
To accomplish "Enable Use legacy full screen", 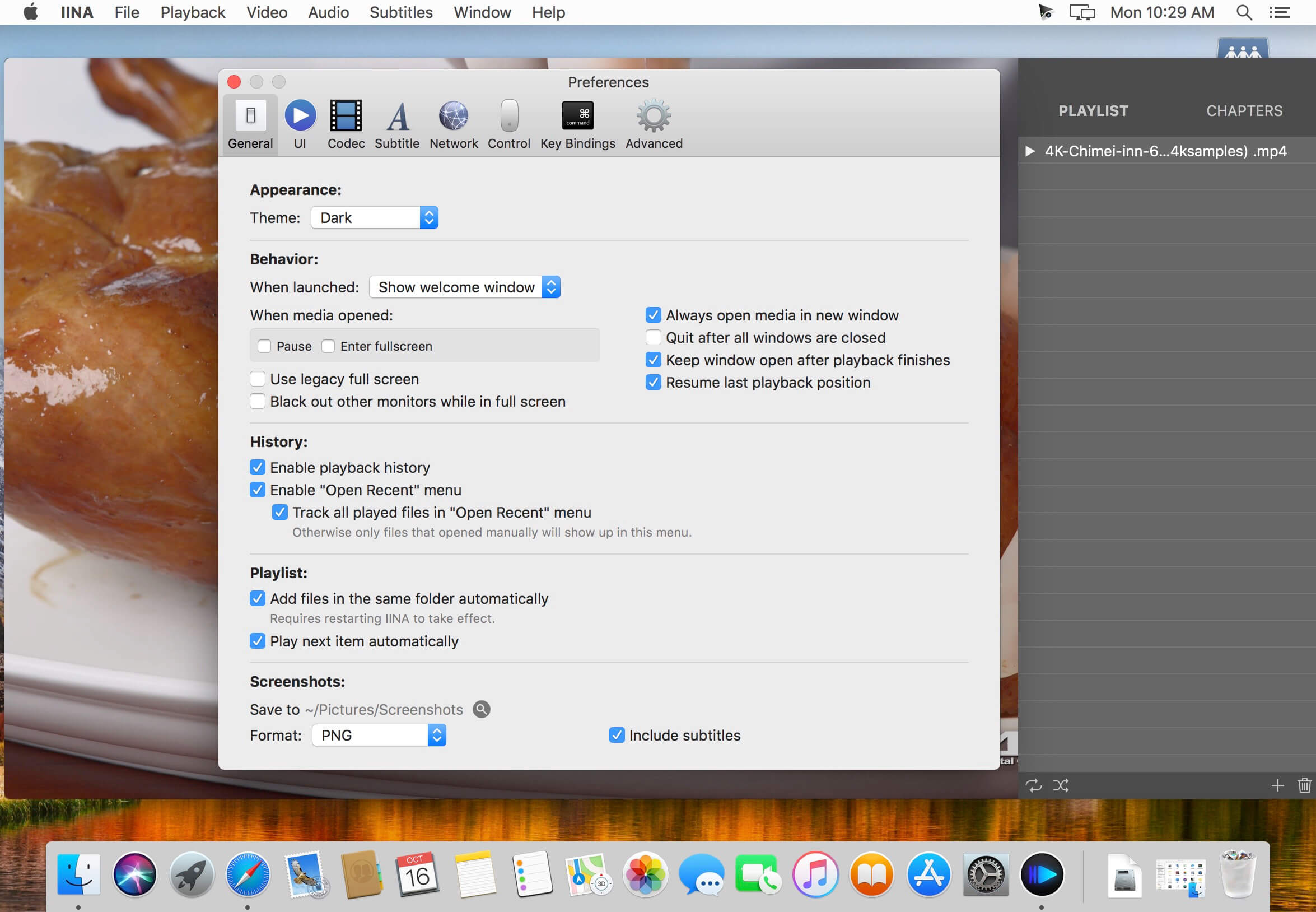I will 258,379.
